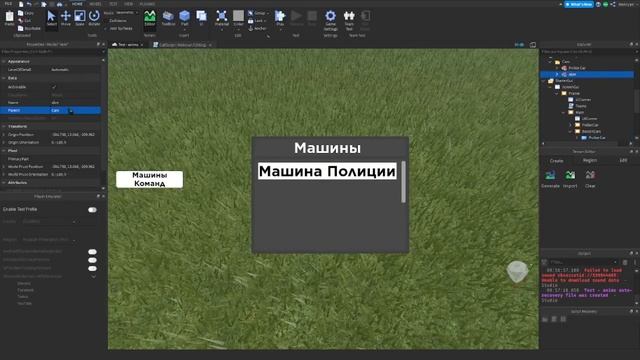Open Team Test
Viewport: 640px width, 360px height.
pos(349,20)
